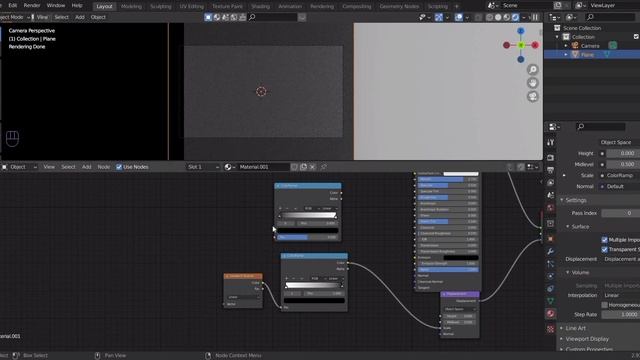
Task: Open the Render menu in top bar
Action: coord(32,6)
